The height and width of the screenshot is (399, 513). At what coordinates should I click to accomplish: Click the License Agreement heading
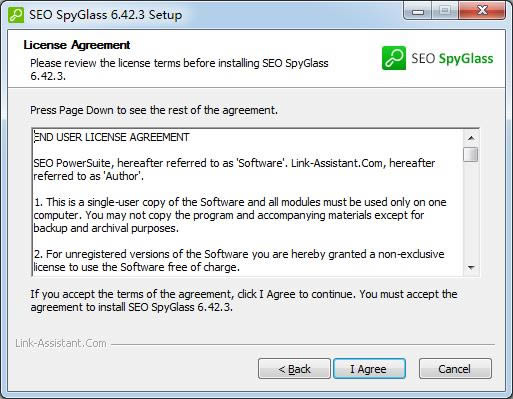[x=77, y=45]
